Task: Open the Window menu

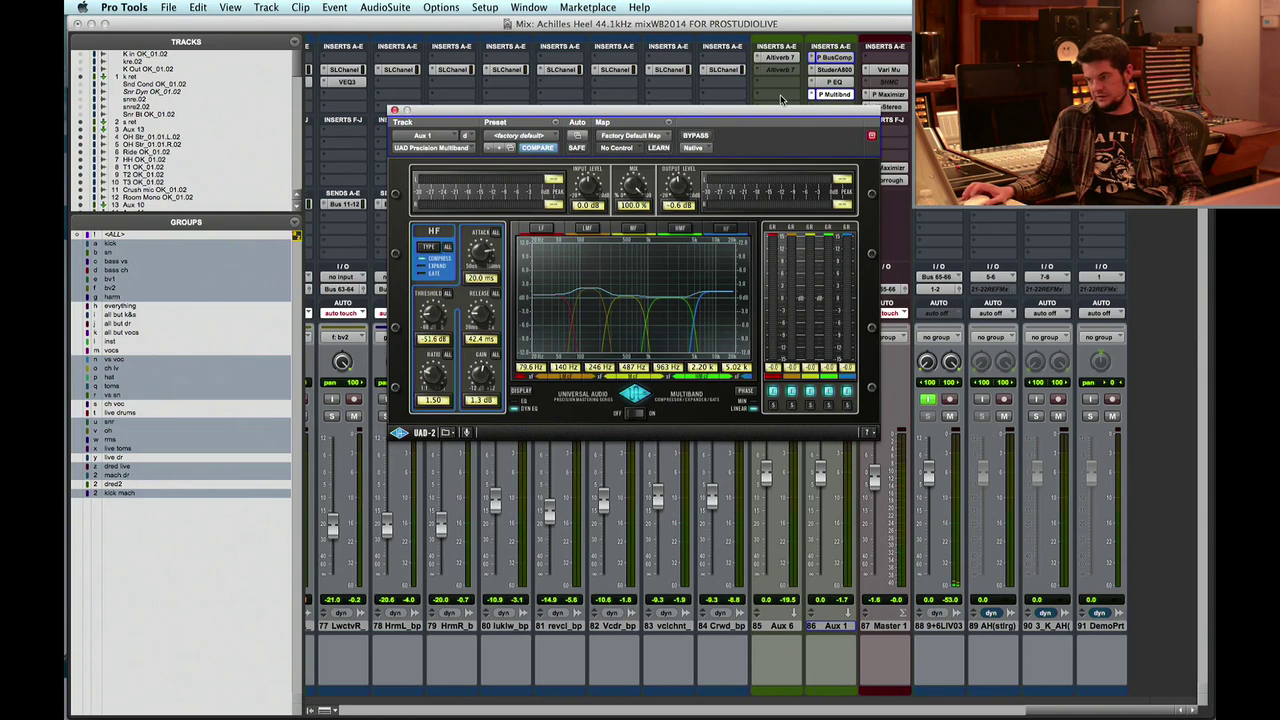Action: pyautogui.click(x=529, y=7)
